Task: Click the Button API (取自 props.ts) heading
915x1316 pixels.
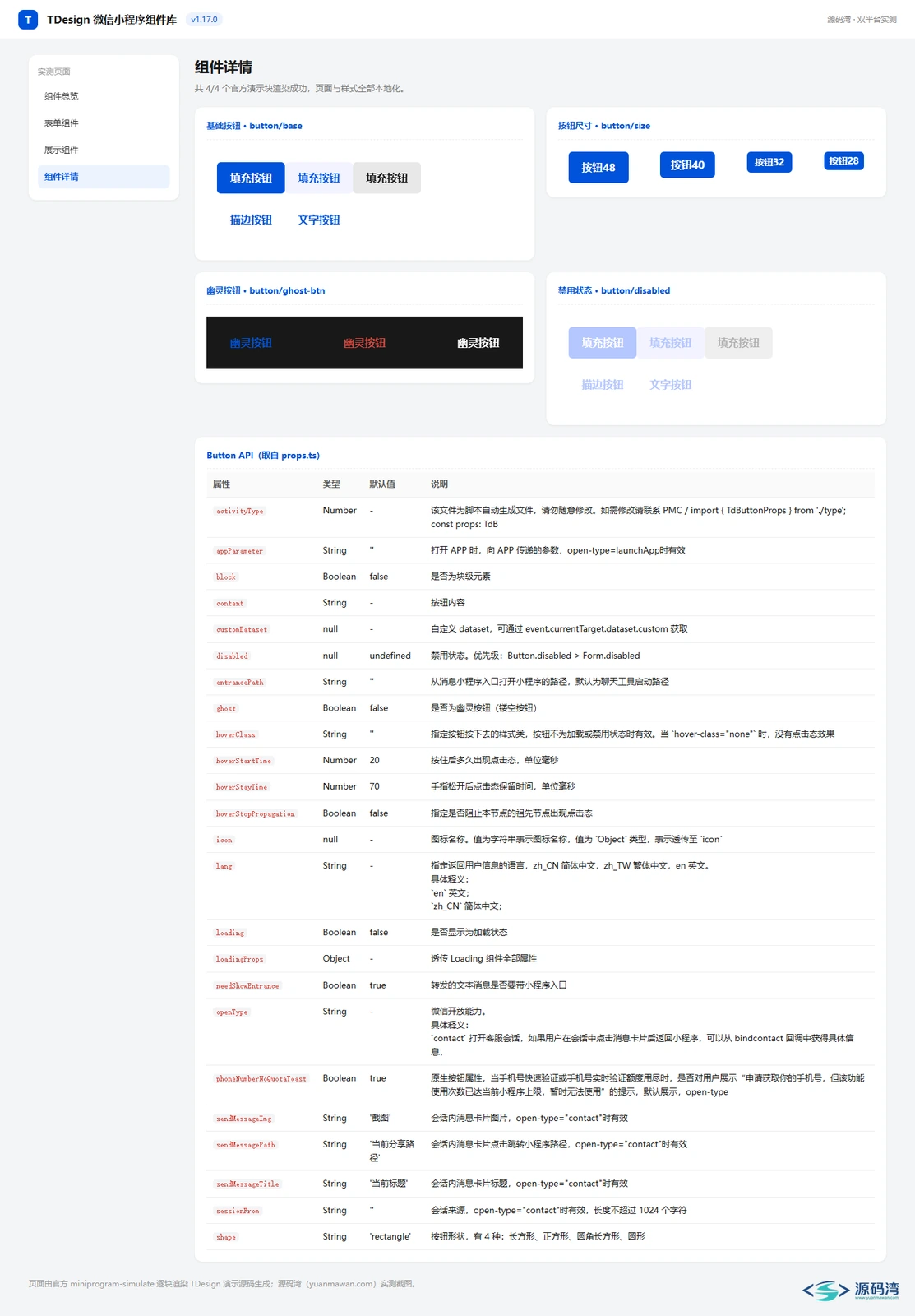Action: [x=263, y=456]
